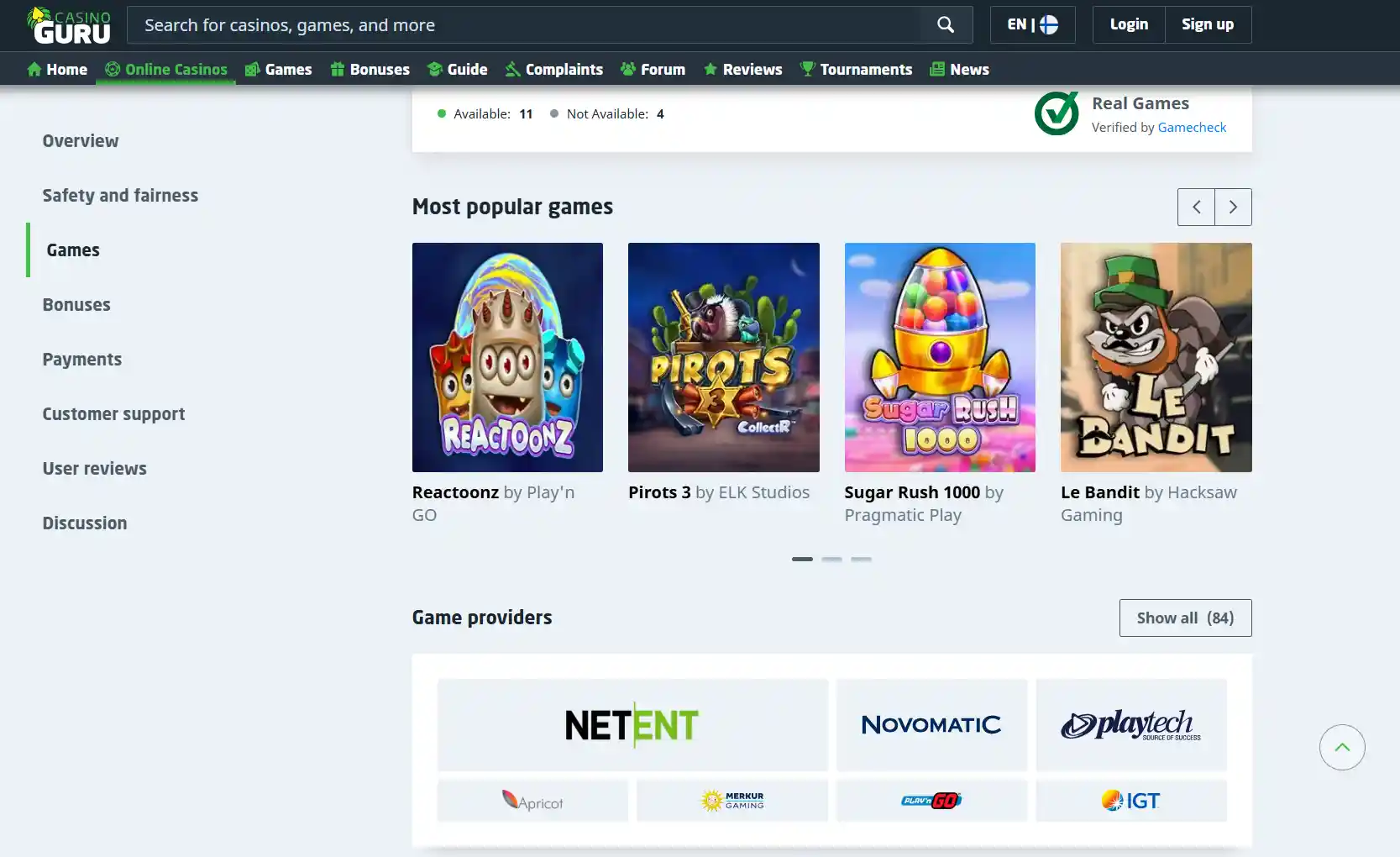This screenshot has height=857, width=1400.
Task: Select the first carousel page indicator
Action: [x=802, y=559]
